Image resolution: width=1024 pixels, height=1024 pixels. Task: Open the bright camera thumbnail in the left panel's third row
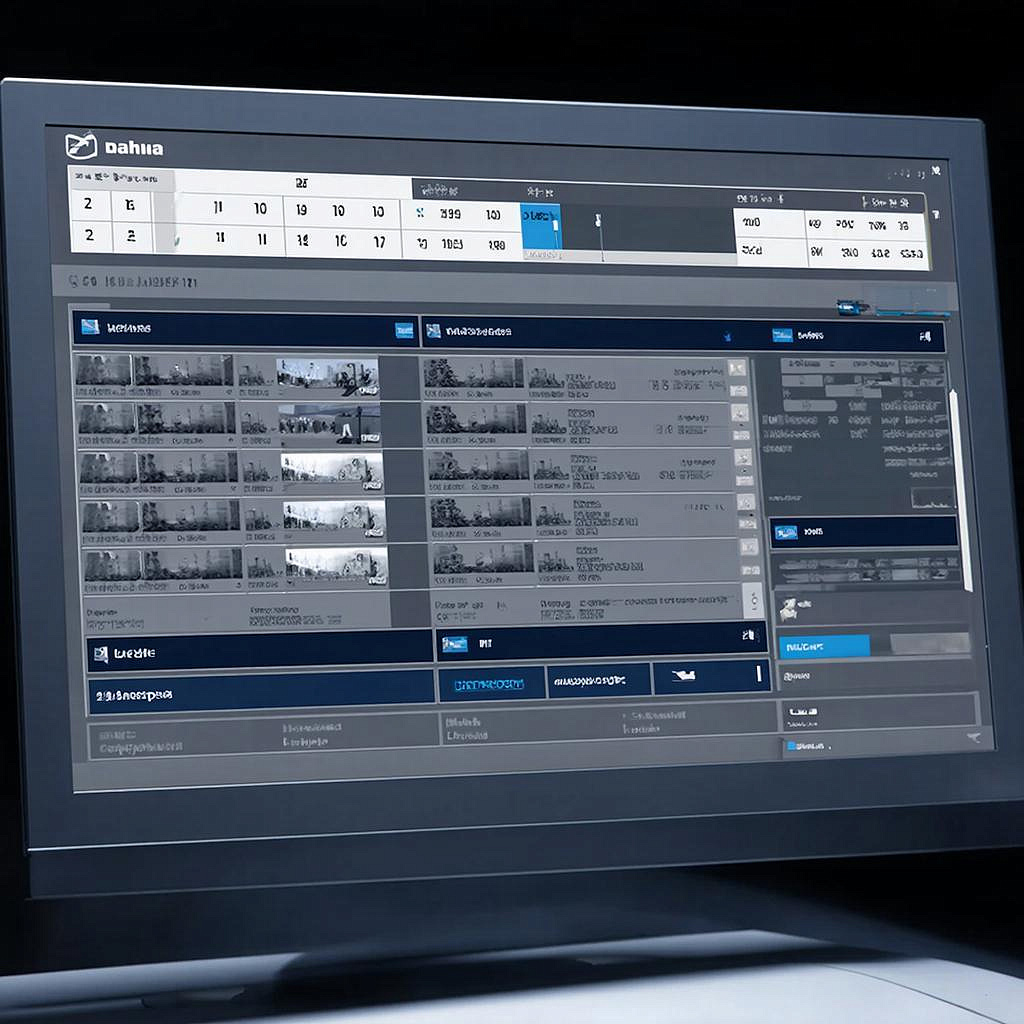pos(332,472)
